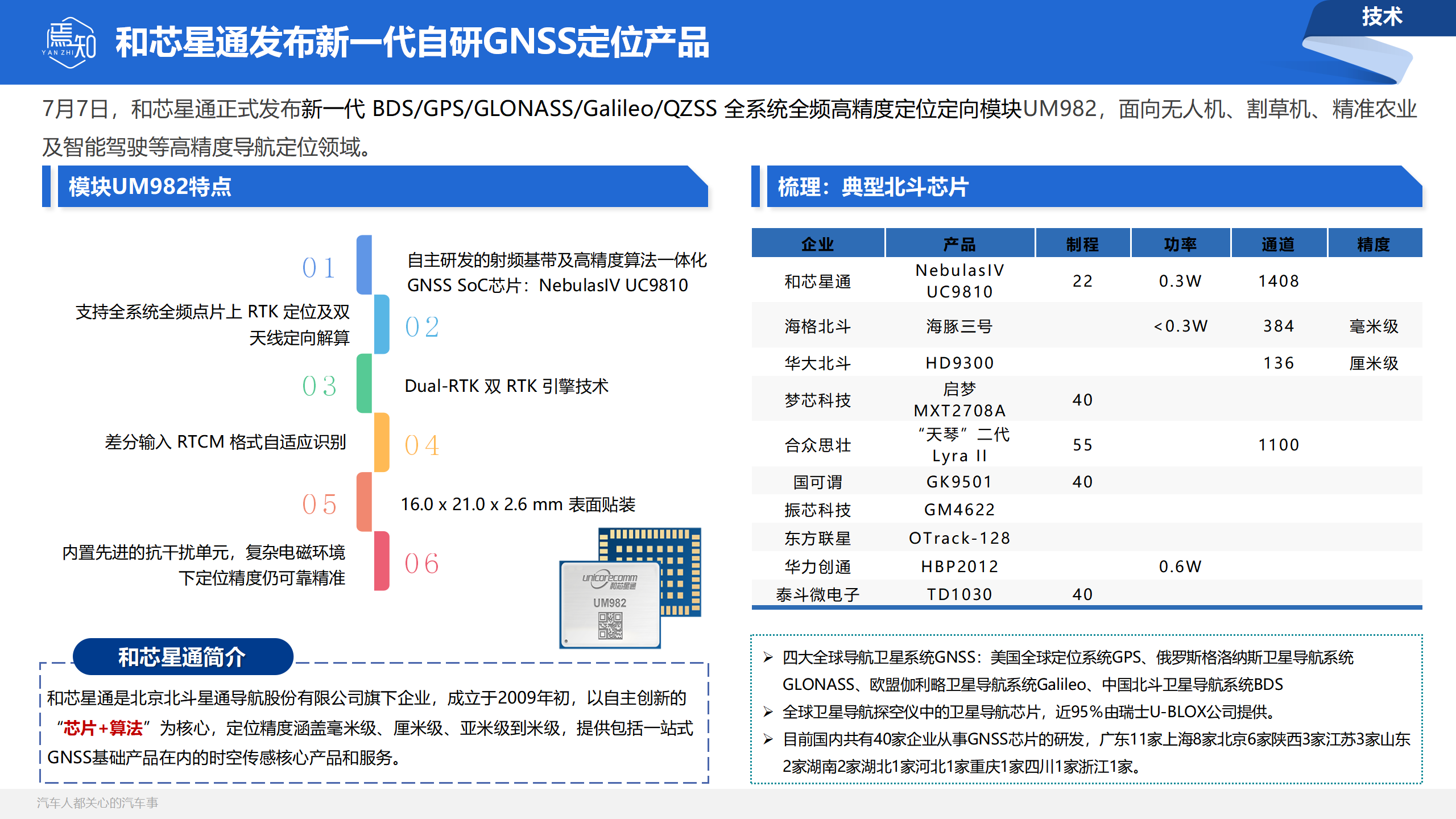This screenshot has width=1456, height=819.
Task: Click the 产品 table column header
Action: pos(959,244)
